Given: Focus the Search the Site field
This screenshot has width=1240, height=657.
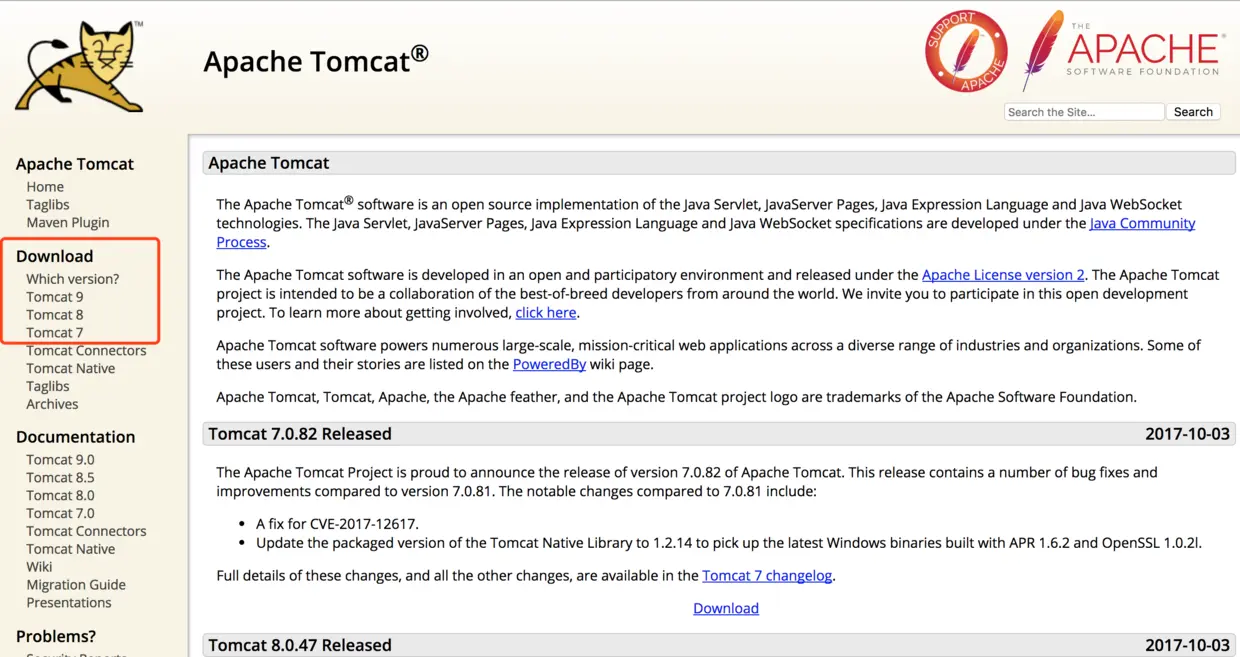Looking at the screenshot, I should [1083, 112].
